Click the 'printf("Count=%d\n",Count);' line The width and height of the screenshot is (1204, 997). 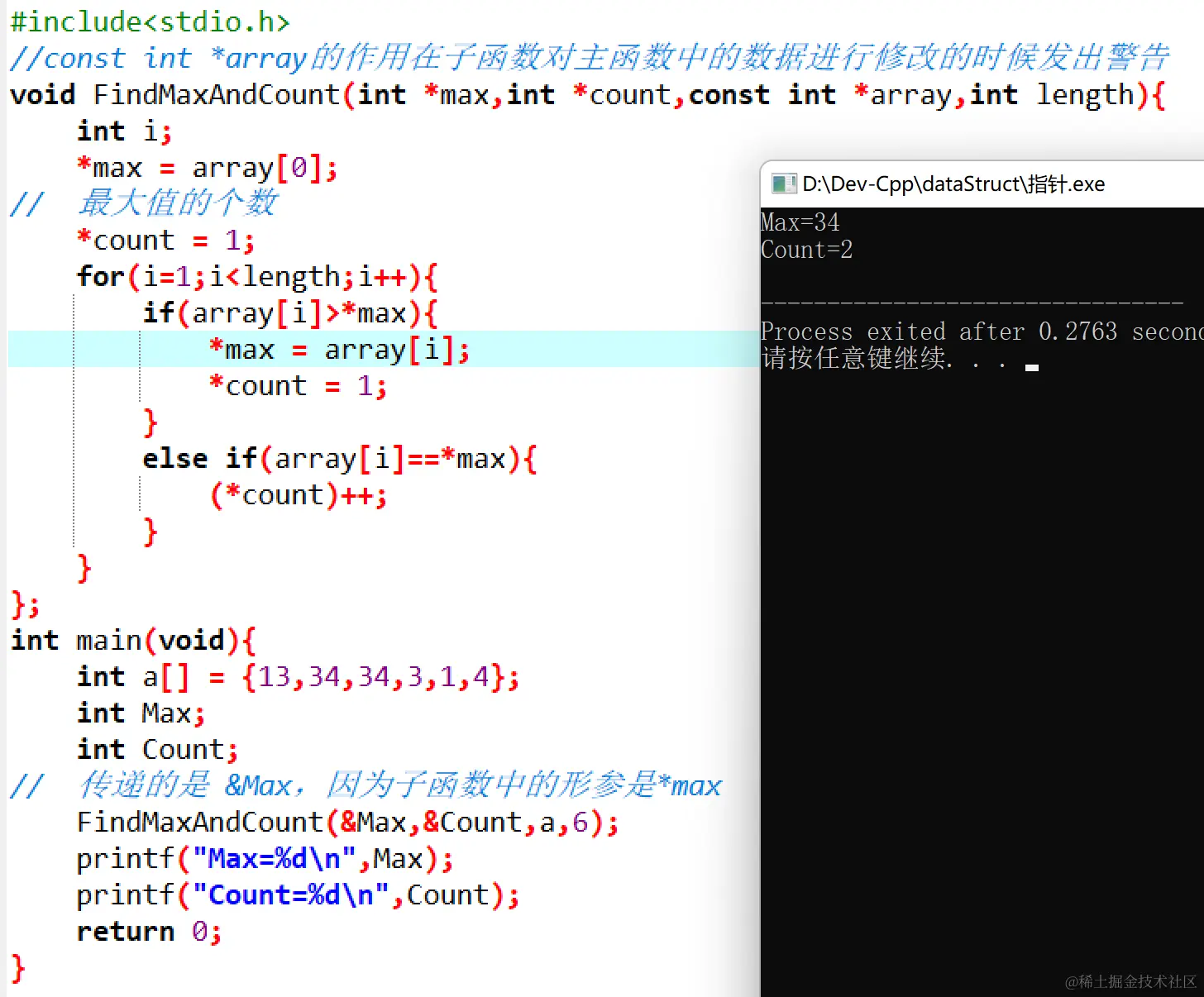tap(298, 895)
